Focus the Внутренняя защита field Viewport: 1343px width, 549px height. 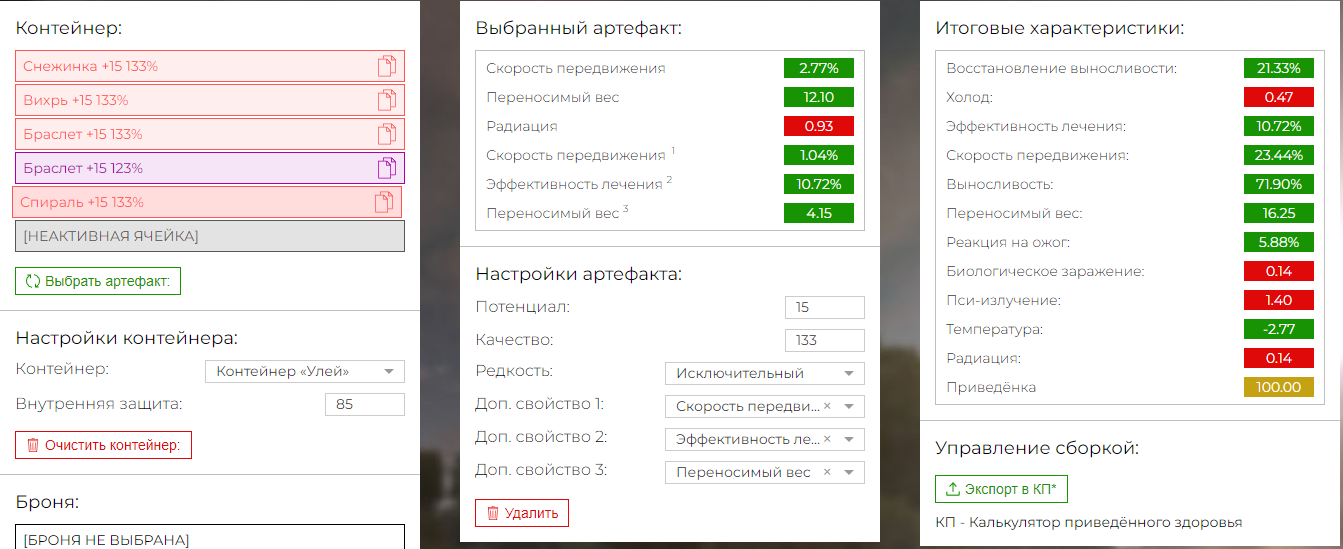click(365, 405)
